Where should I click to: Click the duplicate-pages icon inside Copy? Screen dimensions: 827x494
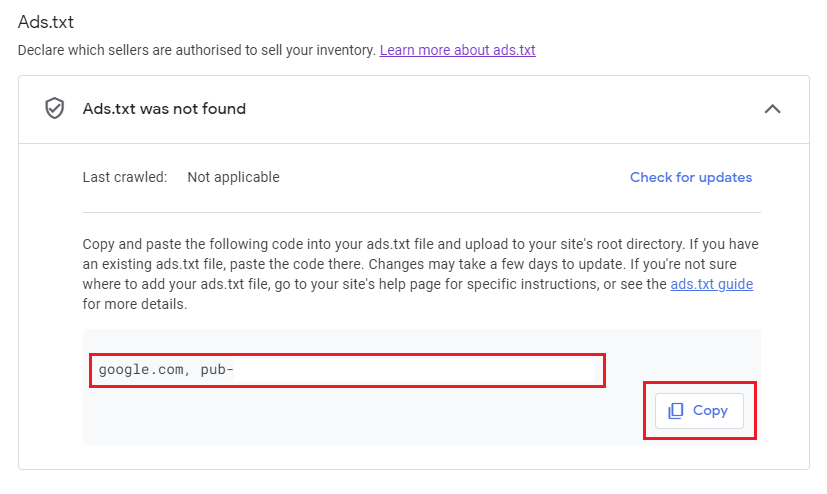[676, 411]
